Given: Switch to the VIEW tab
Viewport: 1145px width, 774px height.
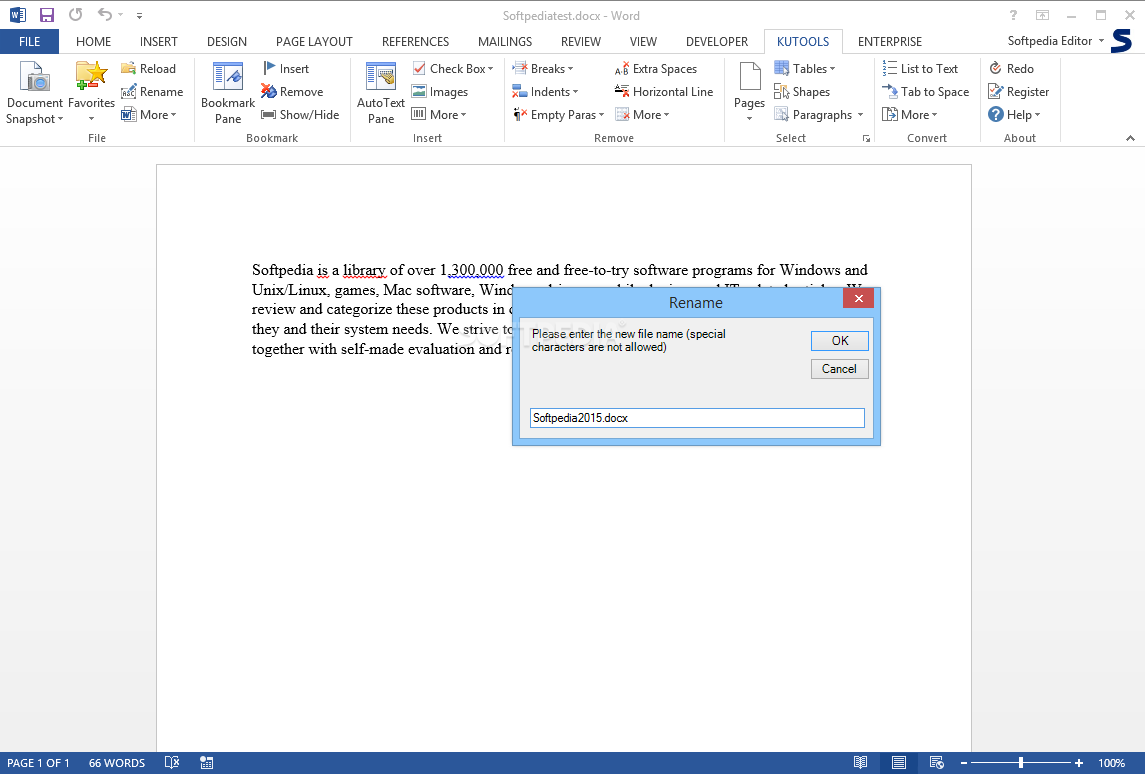Looking at the screenshot, I should (x=643, y=42).
